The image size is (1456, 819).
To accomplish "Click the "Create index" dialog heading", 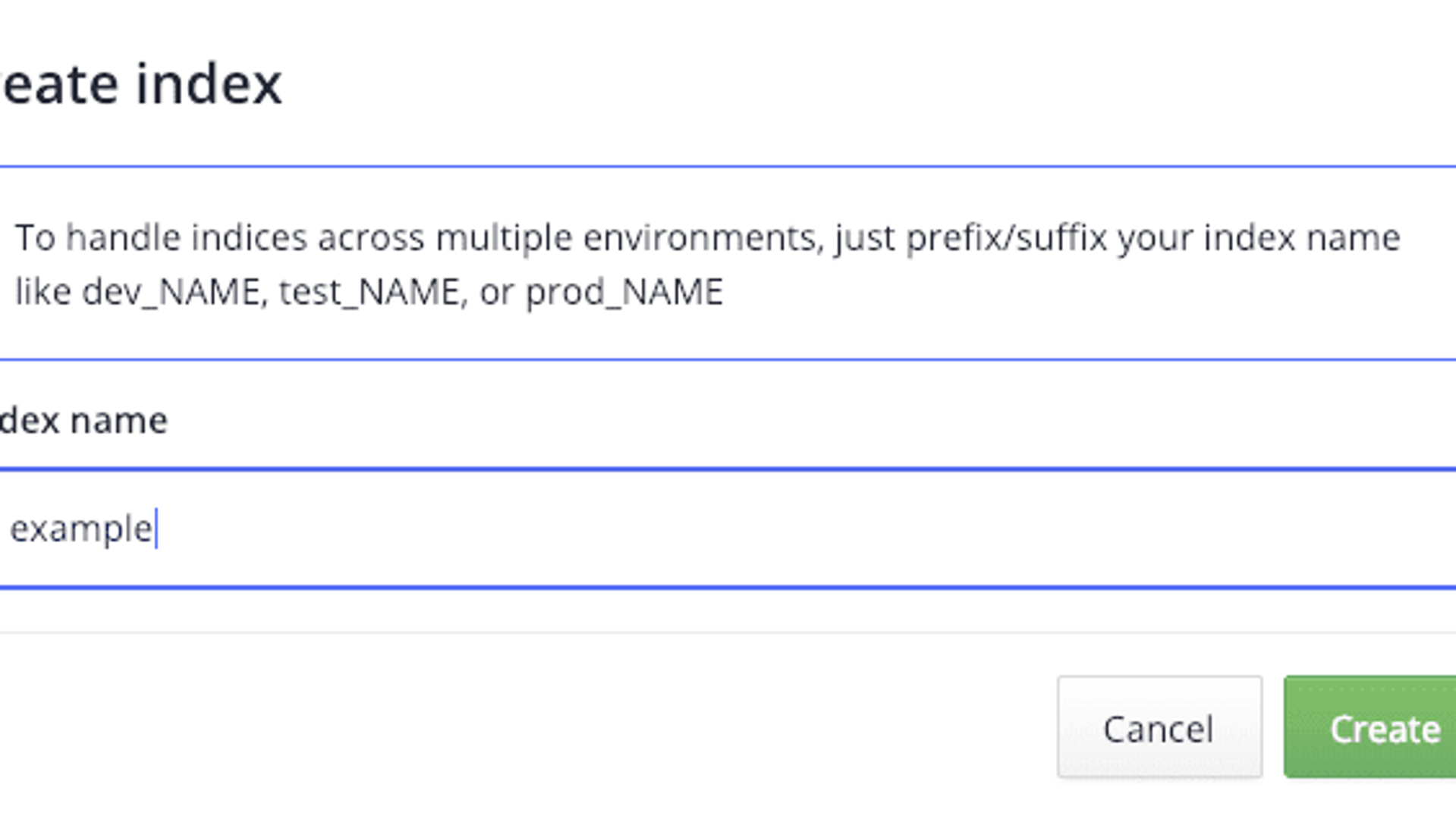I will [x=141, y=83].
